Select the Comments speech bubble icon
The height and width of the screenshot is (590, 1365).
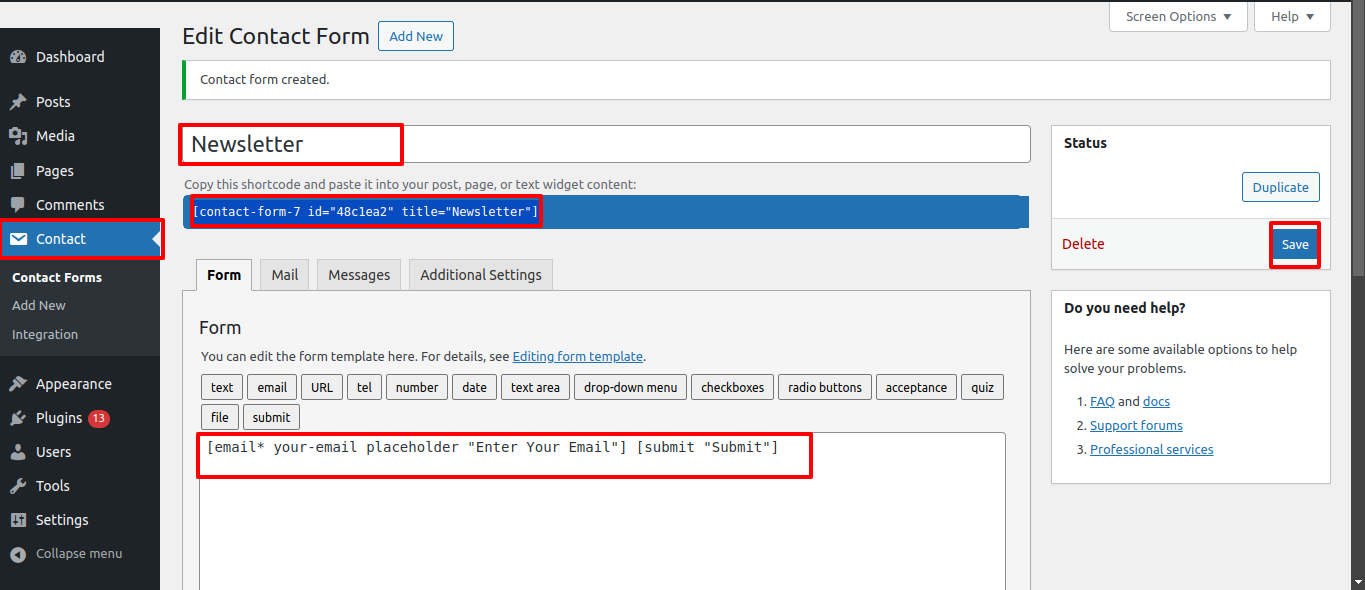point(18,205)
